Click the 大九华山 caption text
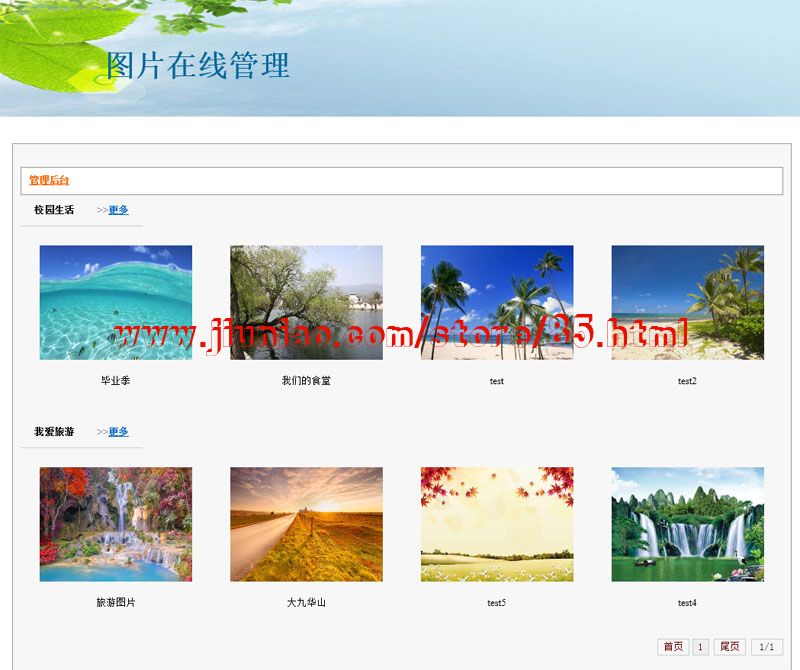The width and height of the screenshot is (800, 670). click(306, 603)
